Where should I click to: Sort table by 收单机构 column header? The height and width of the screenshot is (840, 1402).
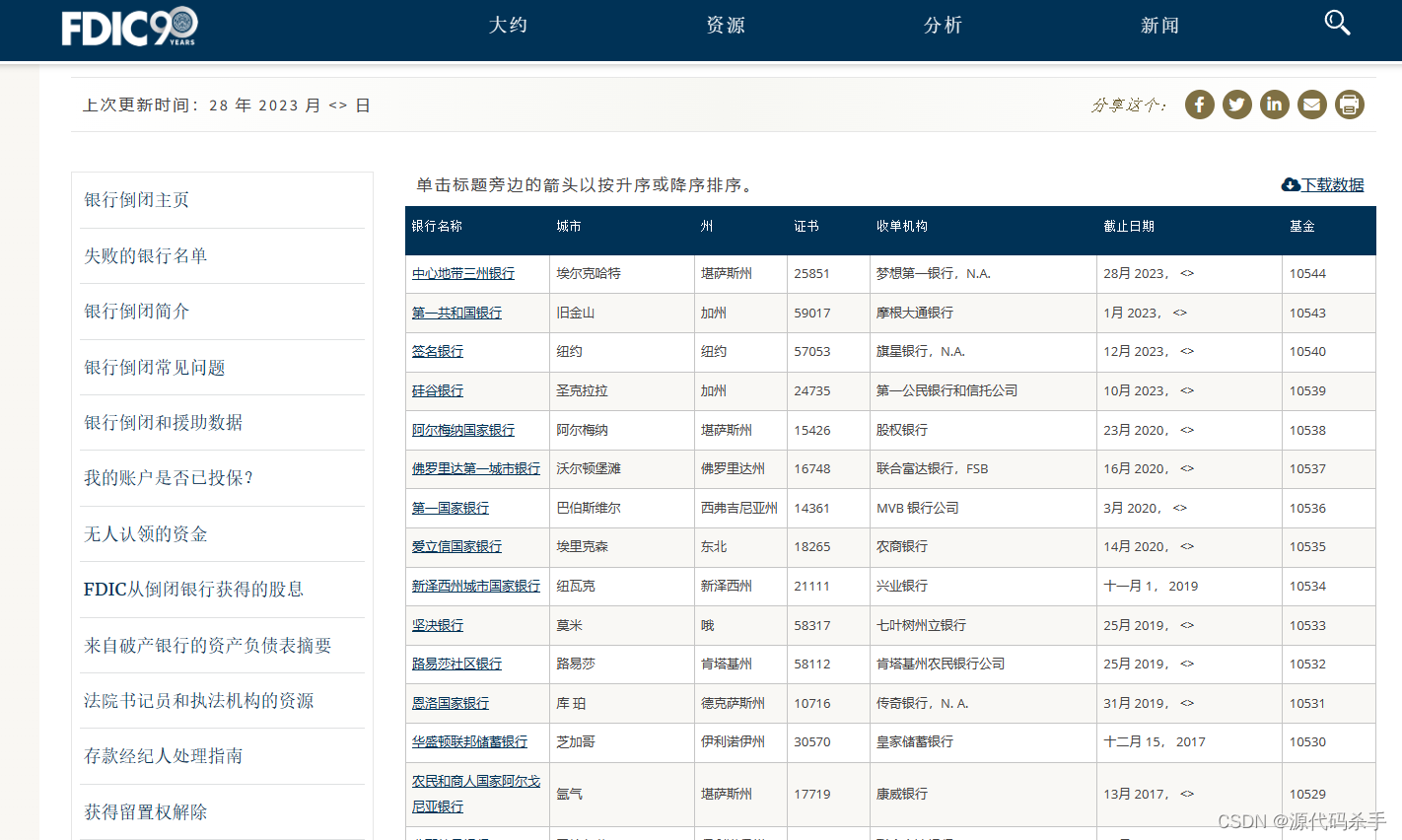(x=902, y=226)
